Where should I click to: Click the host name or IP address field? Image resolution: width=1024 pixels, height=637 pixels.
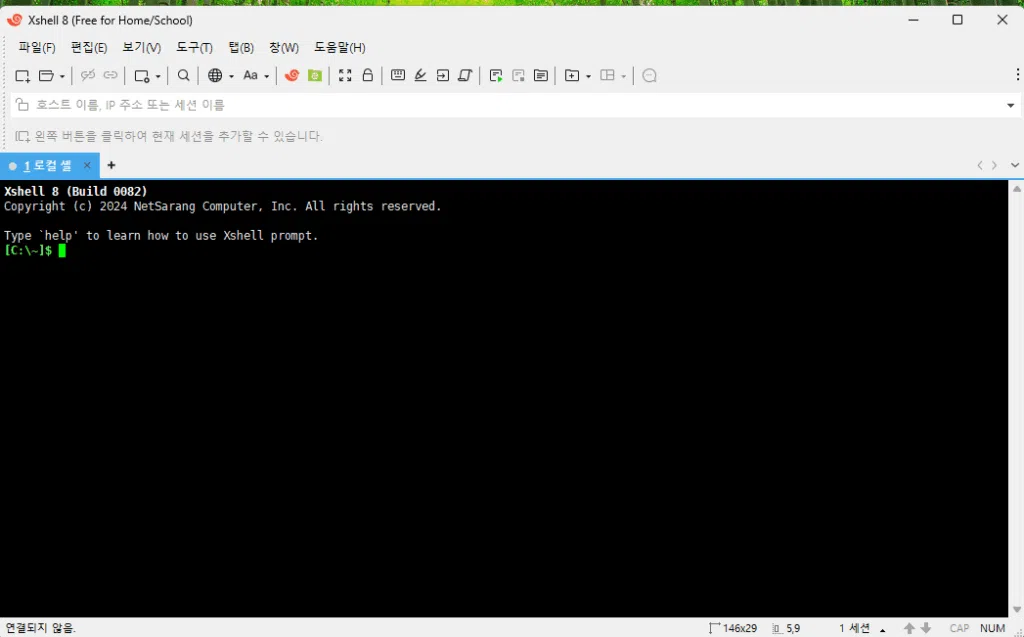(x=500, y=105)
